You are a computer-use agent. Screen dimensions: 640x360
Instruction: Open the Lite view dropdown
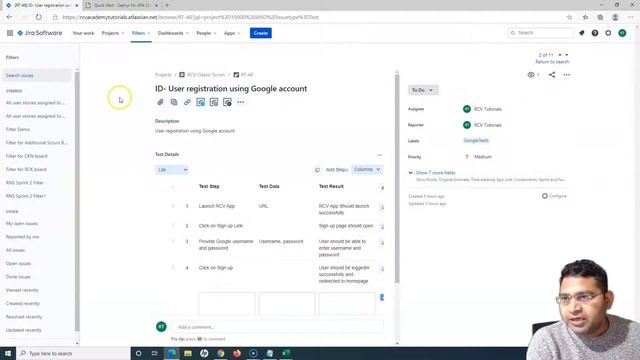172,169
